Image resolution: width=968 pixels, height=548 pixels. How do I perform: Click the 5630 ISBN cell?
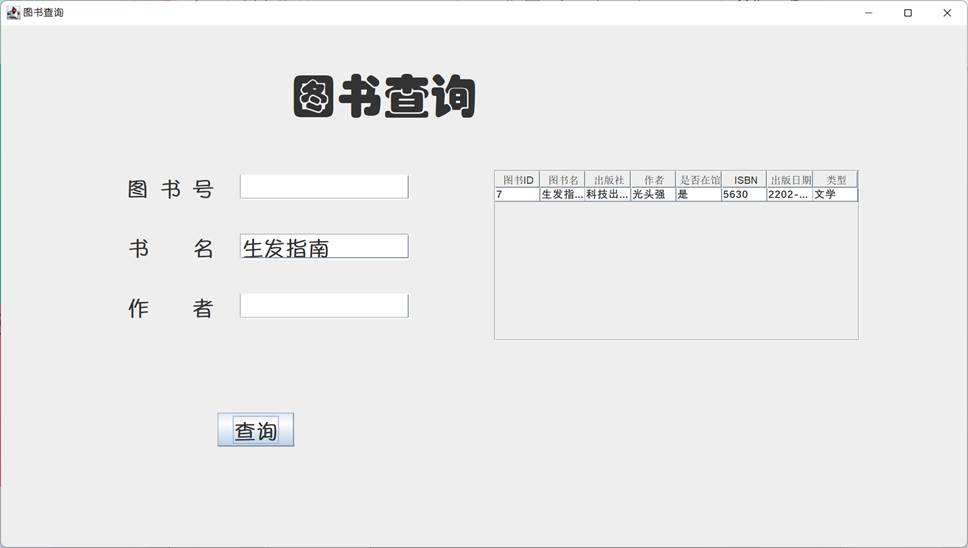744,194
